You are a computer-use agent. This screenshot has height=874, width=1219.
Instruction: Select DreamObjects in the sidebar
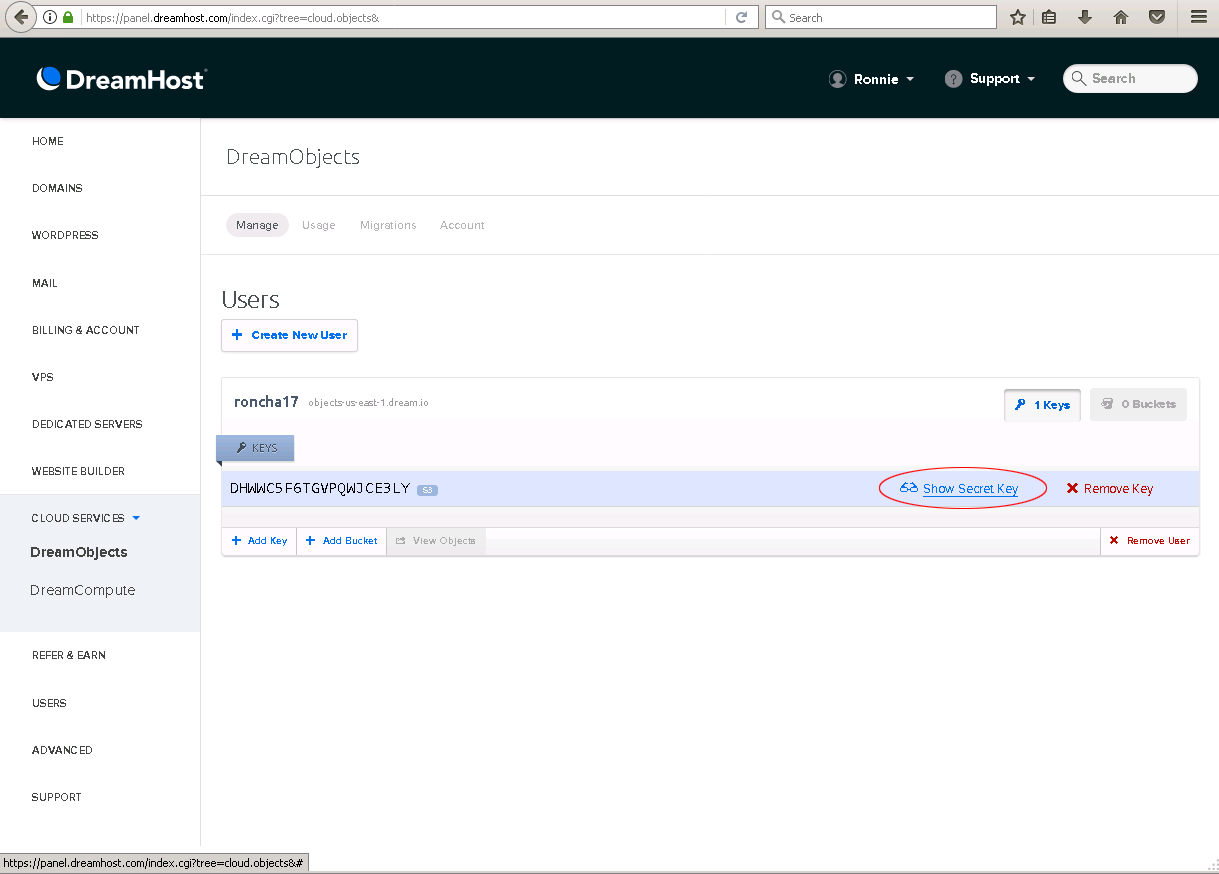click(x=79, y=552)
